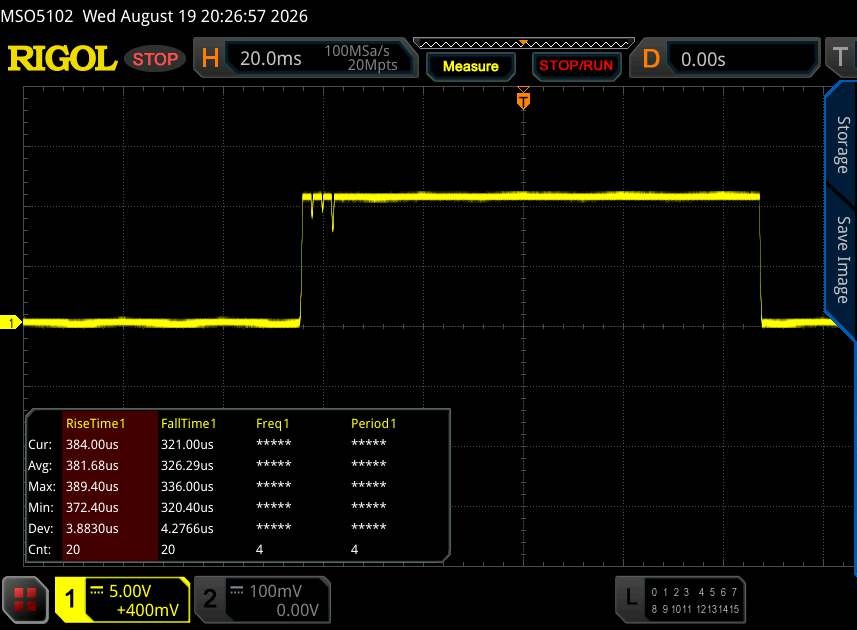Click the Dev: row label

pos(40,528)
